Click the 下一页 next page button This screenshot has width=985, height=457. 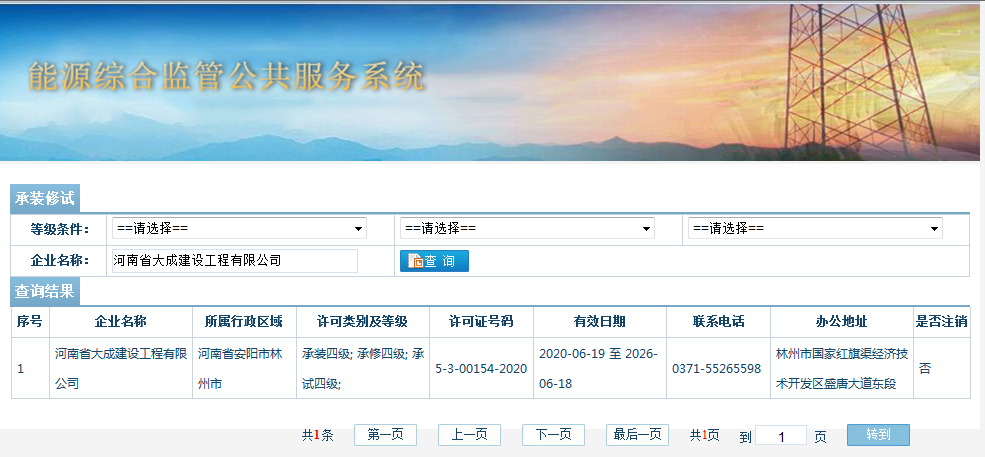point(553,435)
